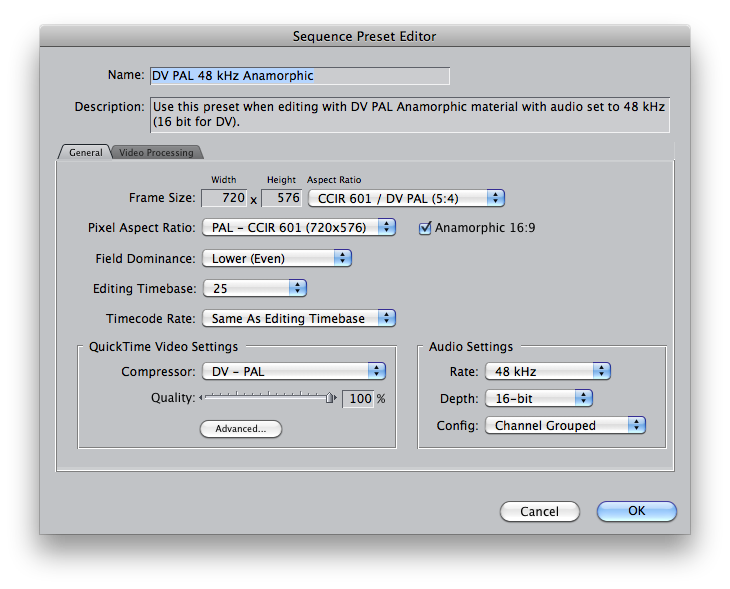
Task: Open the audio Config dropdown
Action: [x=565, y=426]
